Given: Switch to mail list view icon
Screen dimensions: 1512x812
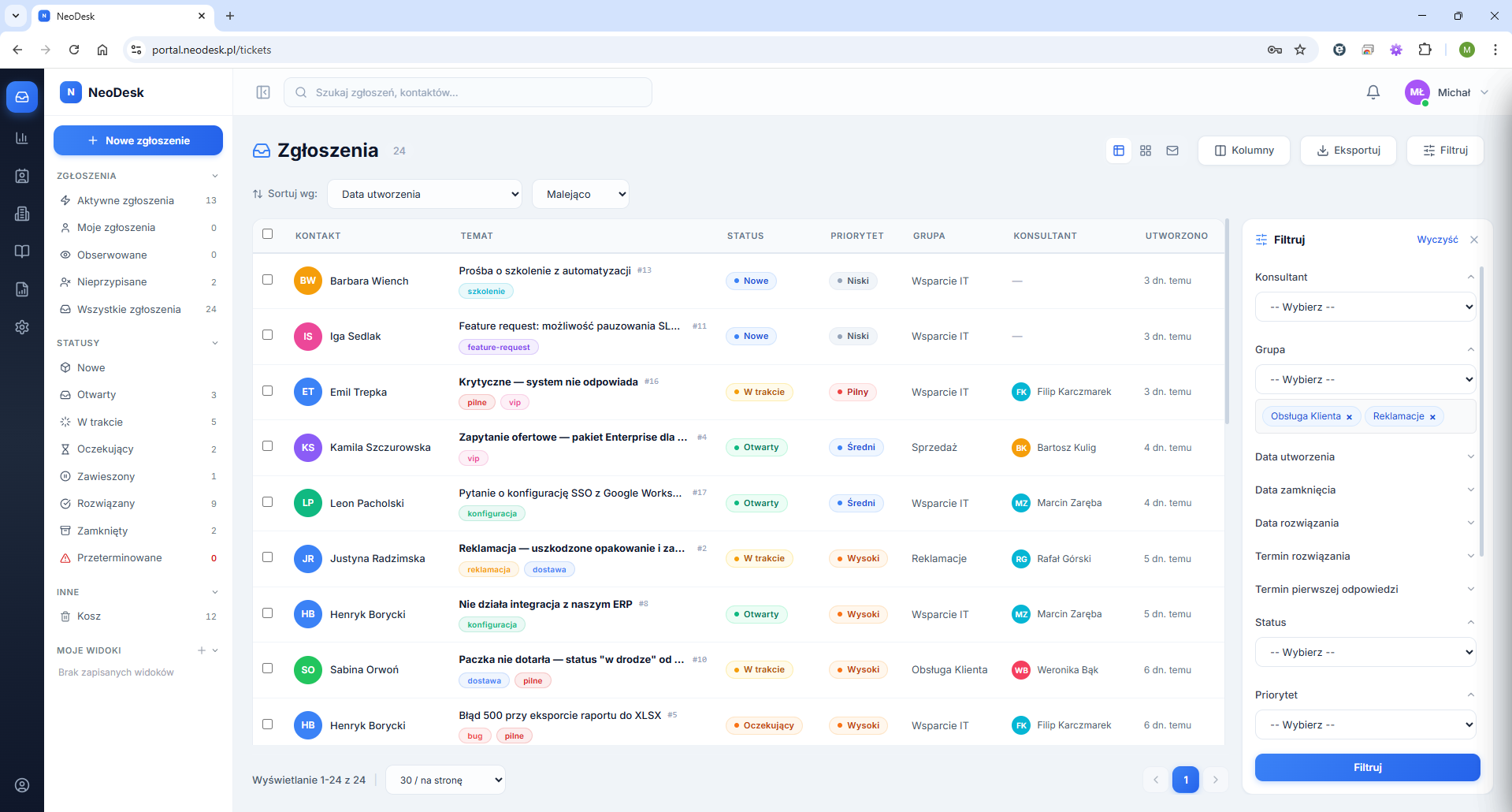Looking at the screenshot, I should click(x=1172, y=151).
